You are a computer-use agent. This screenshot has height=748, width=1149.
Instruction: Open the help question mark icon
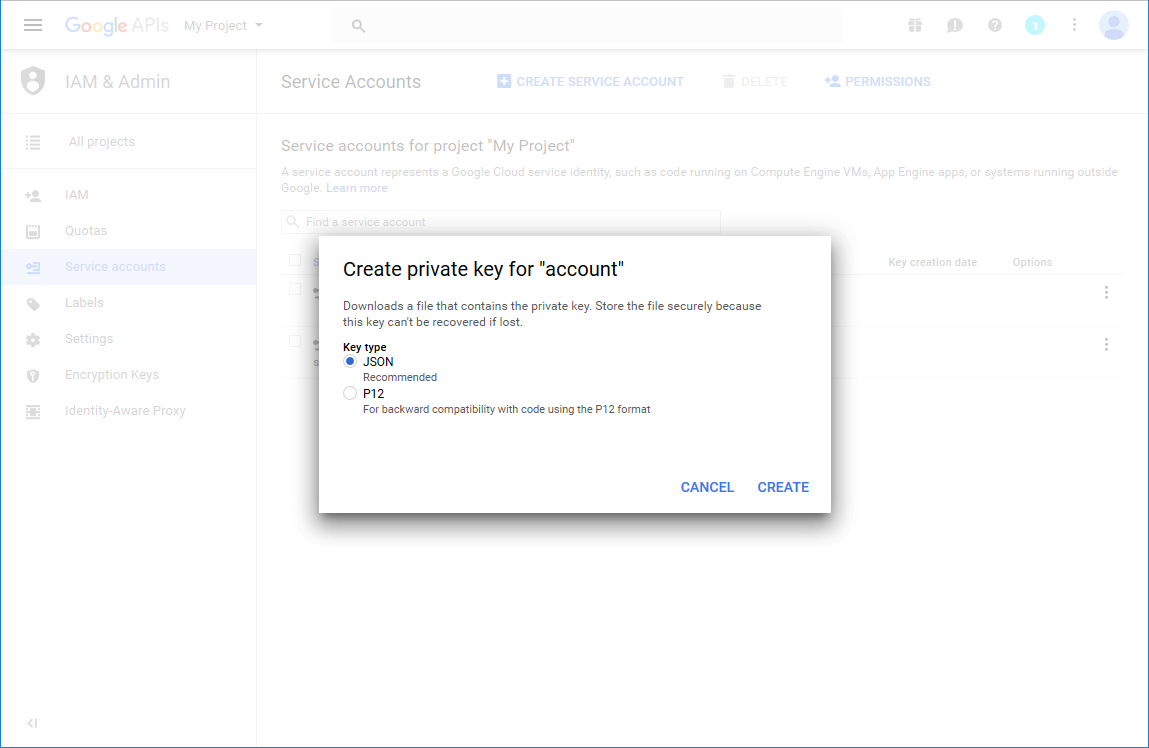tap(994, 25)
